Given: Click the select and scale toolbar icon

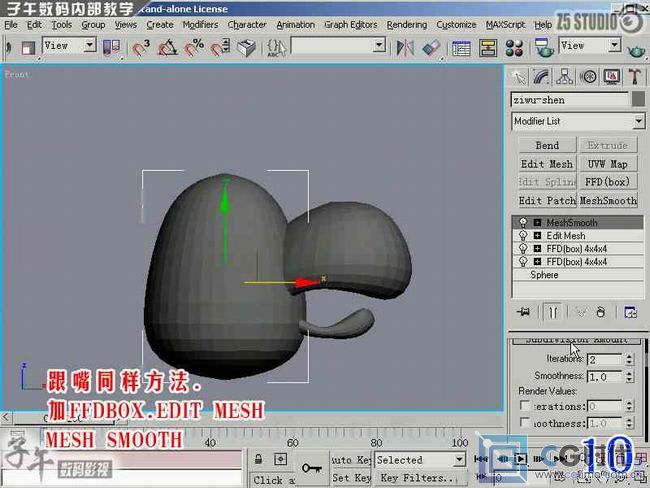Looking at the screenshot, I should 28,47.
